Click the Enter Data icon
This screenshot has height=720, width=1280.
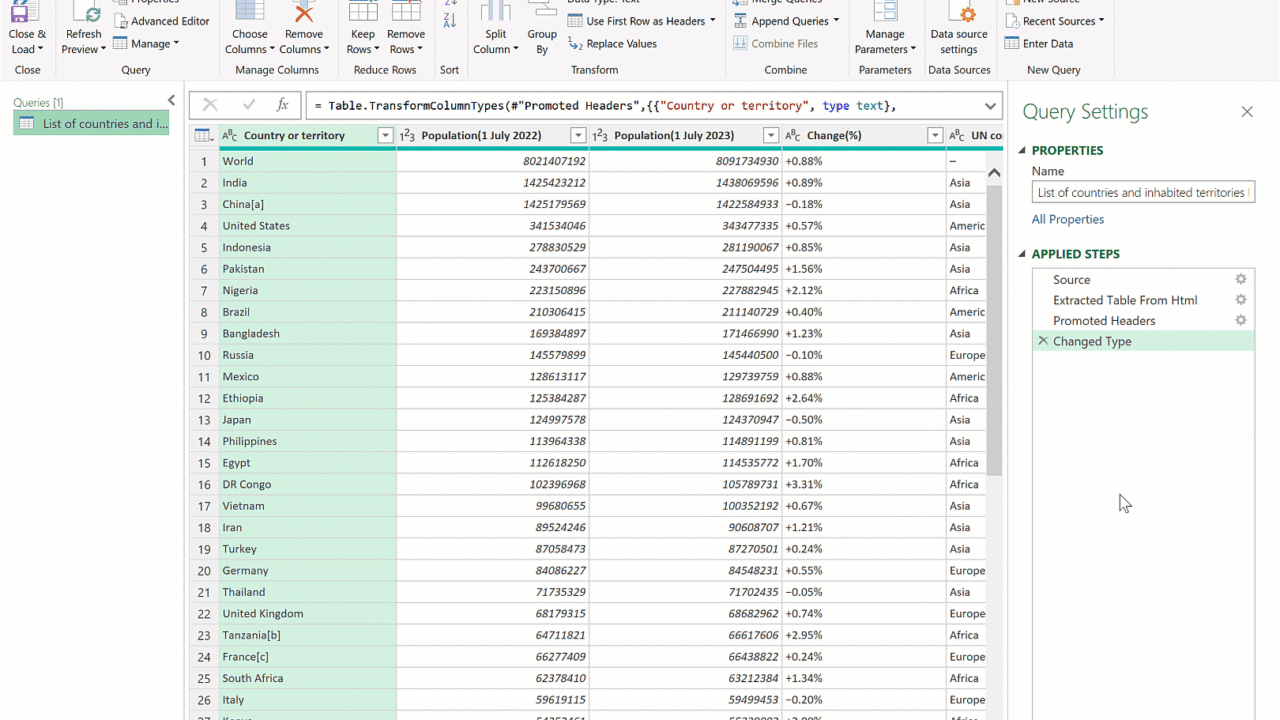tap(1012, 43)
